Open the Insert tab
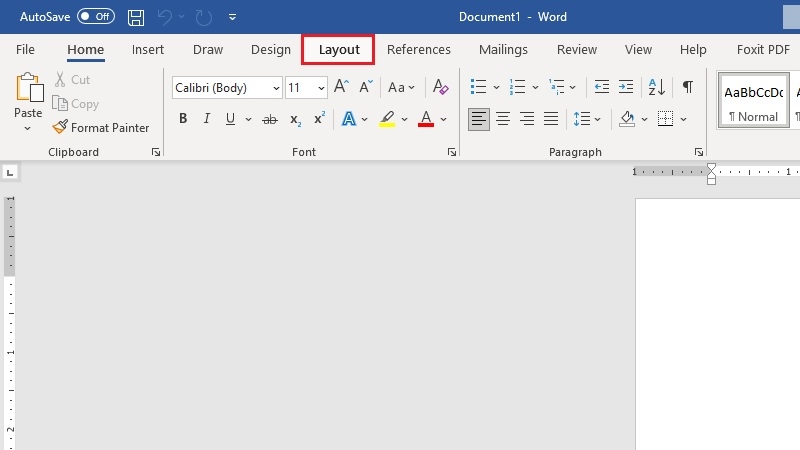The image size is (800, 450). coord(147,49)
